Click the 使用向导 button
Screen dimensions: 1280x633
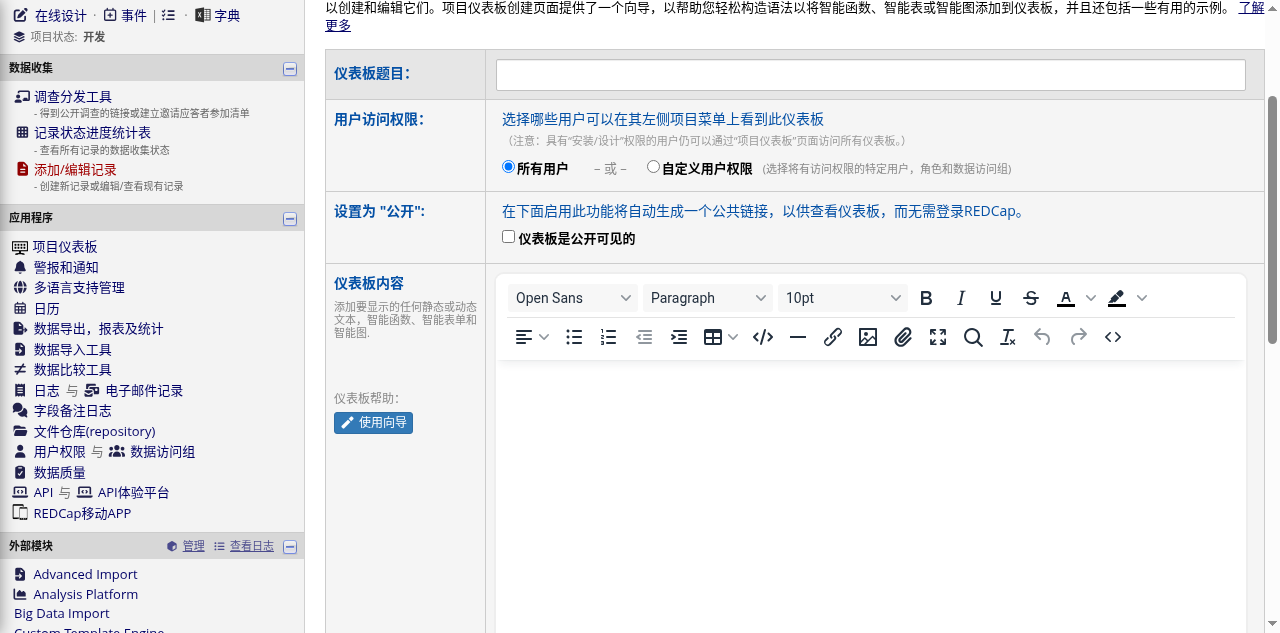(x=373, y=423)
